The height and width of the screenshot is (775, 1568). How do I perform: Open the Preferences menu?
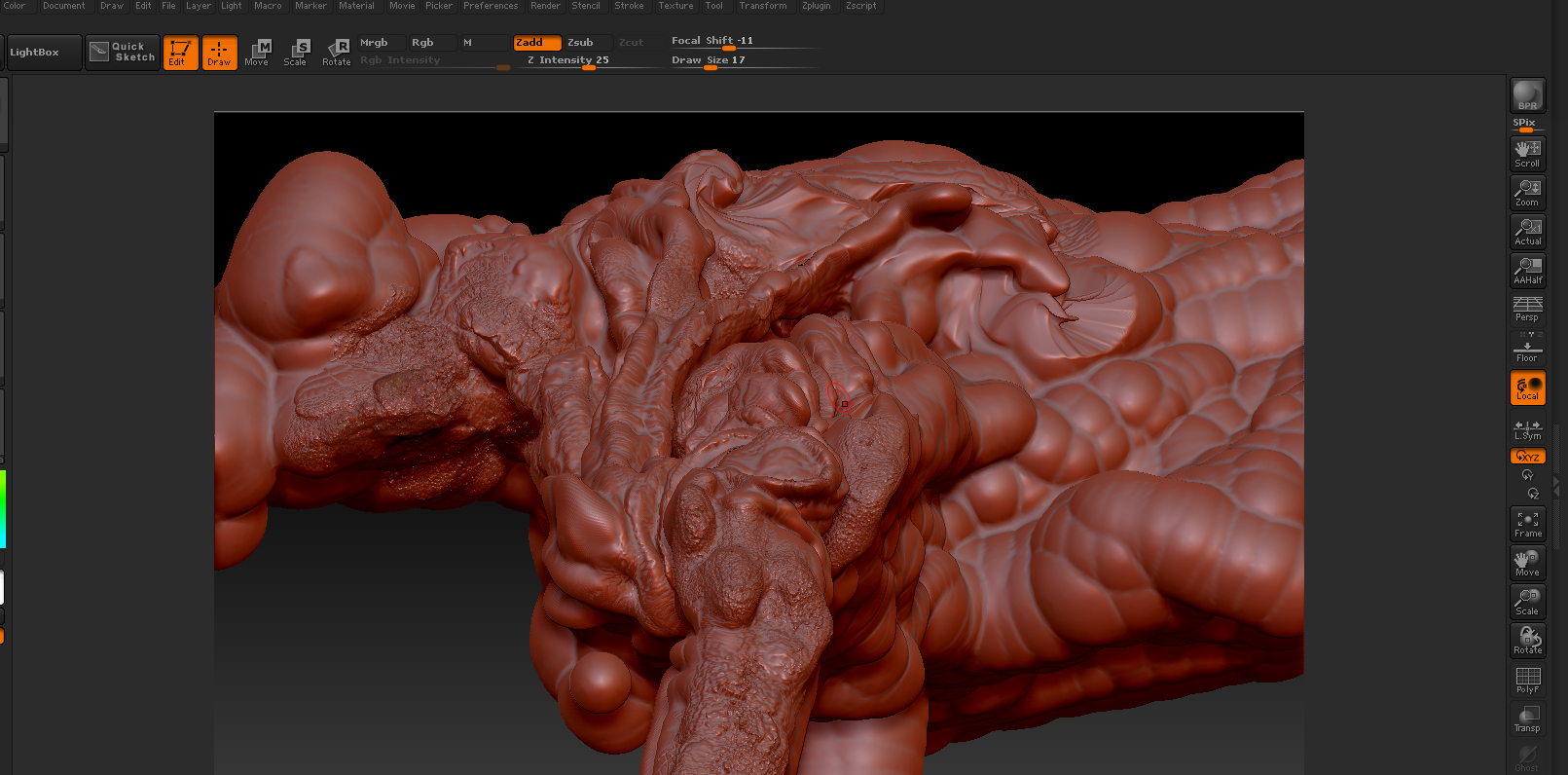tap(491, 6)
